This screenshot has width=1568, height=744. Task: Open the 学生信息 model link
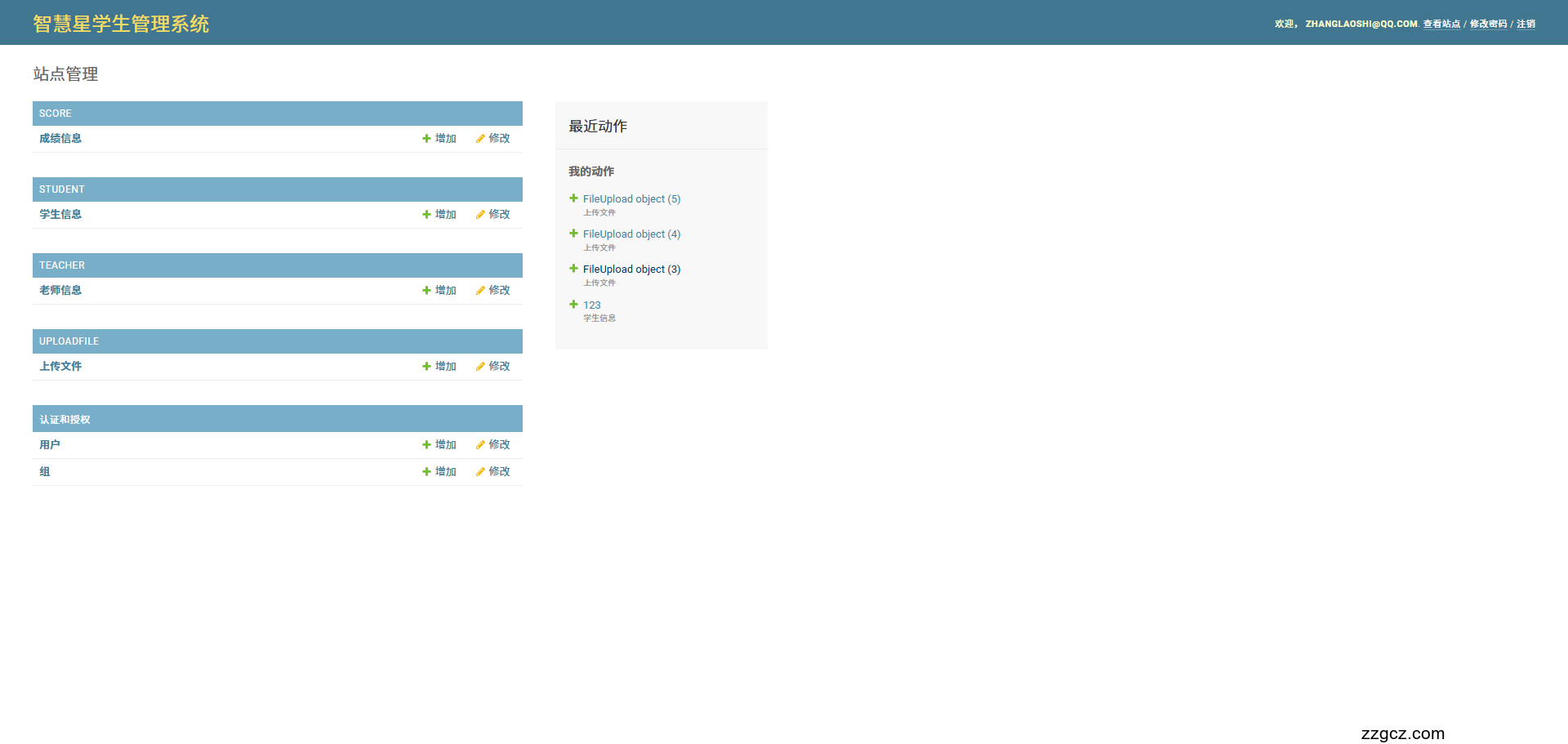click(60, 215)
